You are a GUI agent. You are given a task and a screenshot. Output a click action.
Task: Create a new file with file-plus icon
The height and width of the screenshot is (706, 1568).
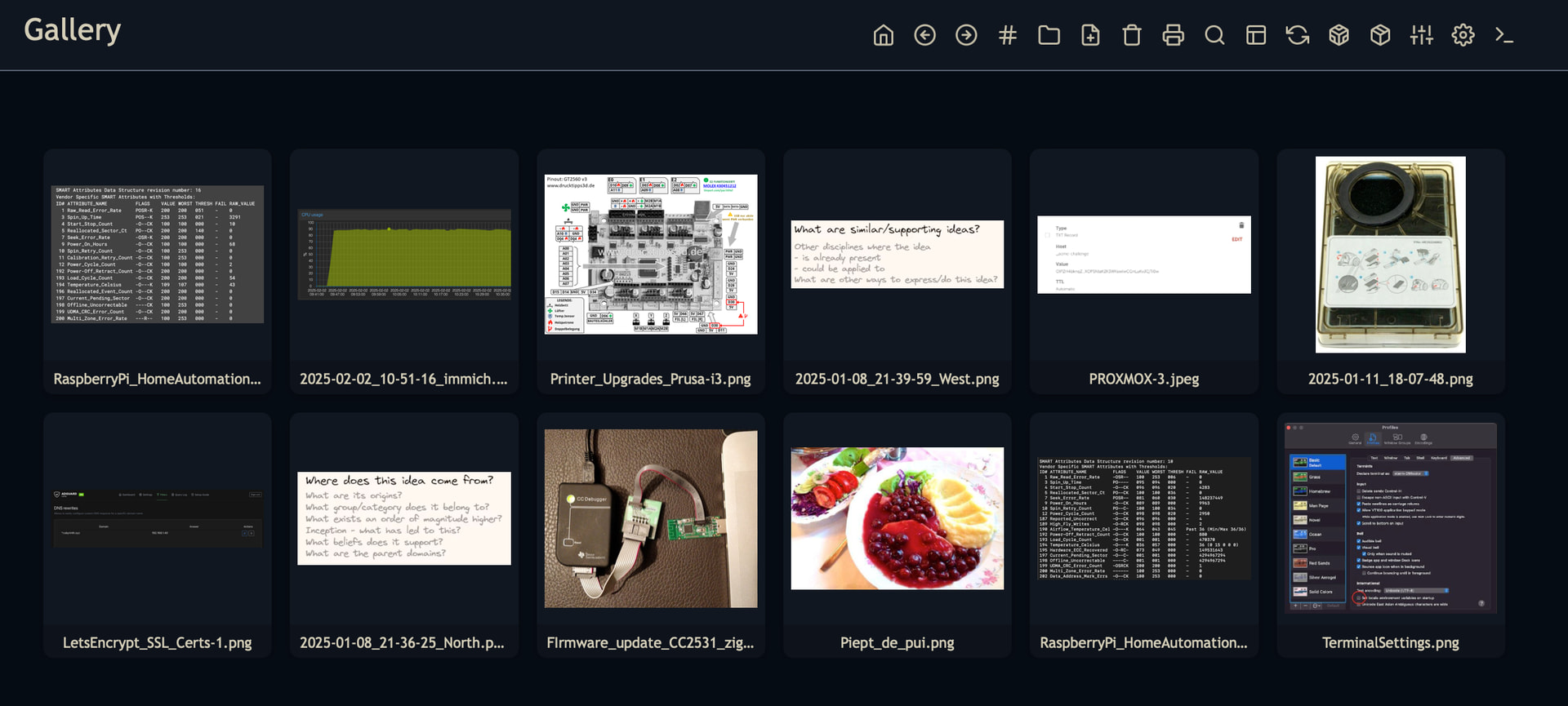click(1090, 35)
